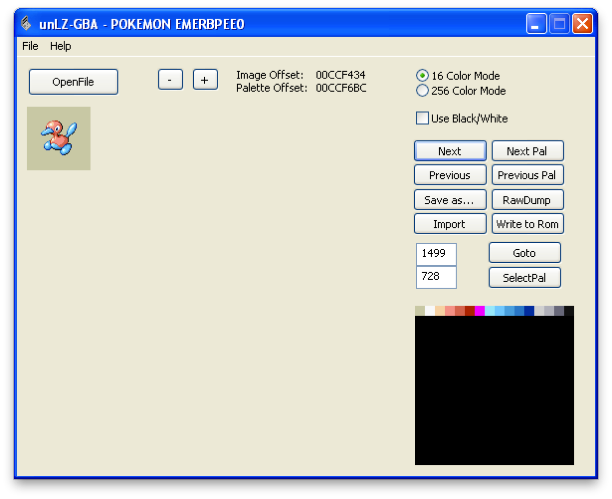Click the plus zoom button
Screen dimensions: 612x499
pyautogui.click(x=205, y=80)
